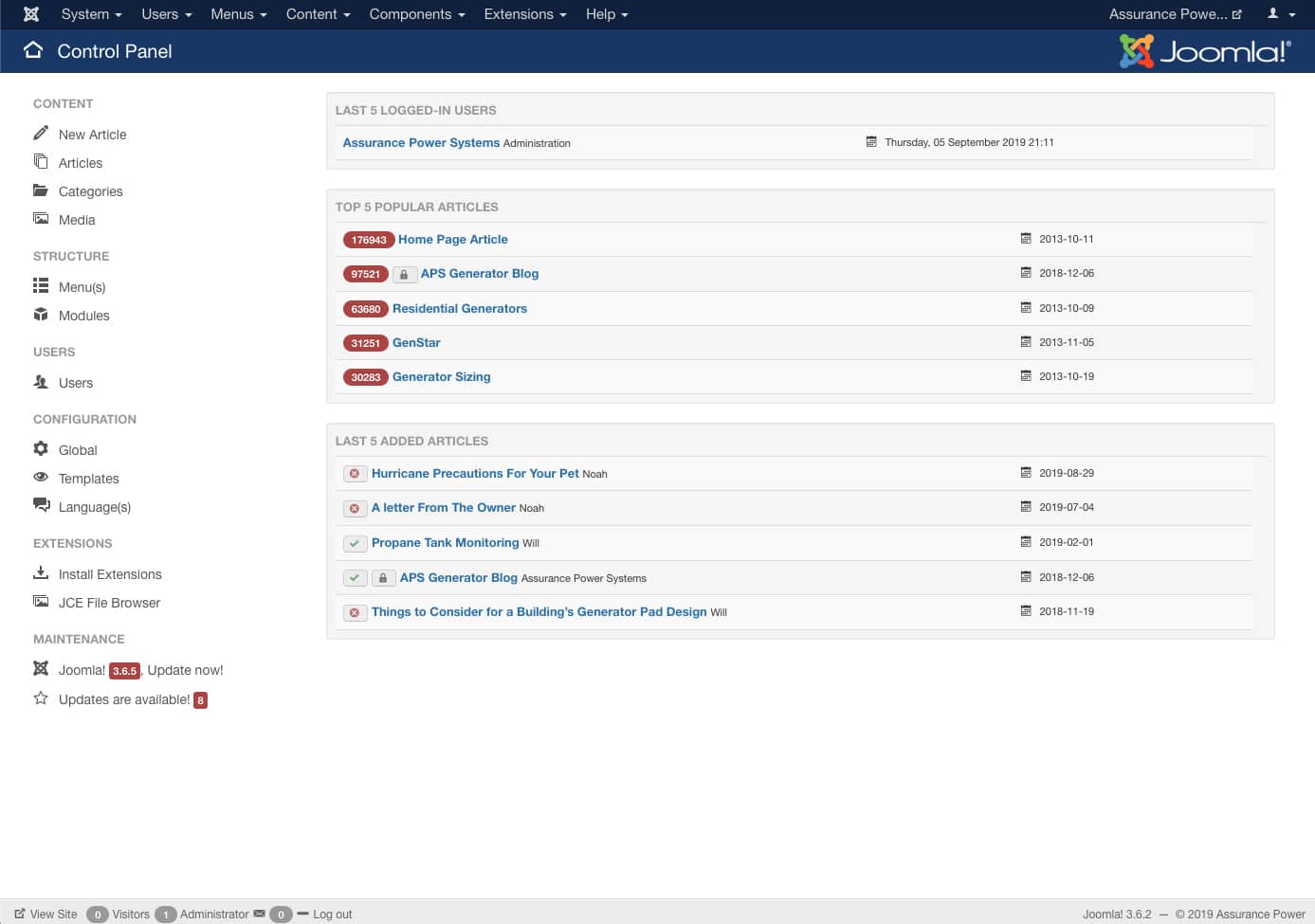
Task: Open Assurance Power Systems user link
Action: click(421, 142)
